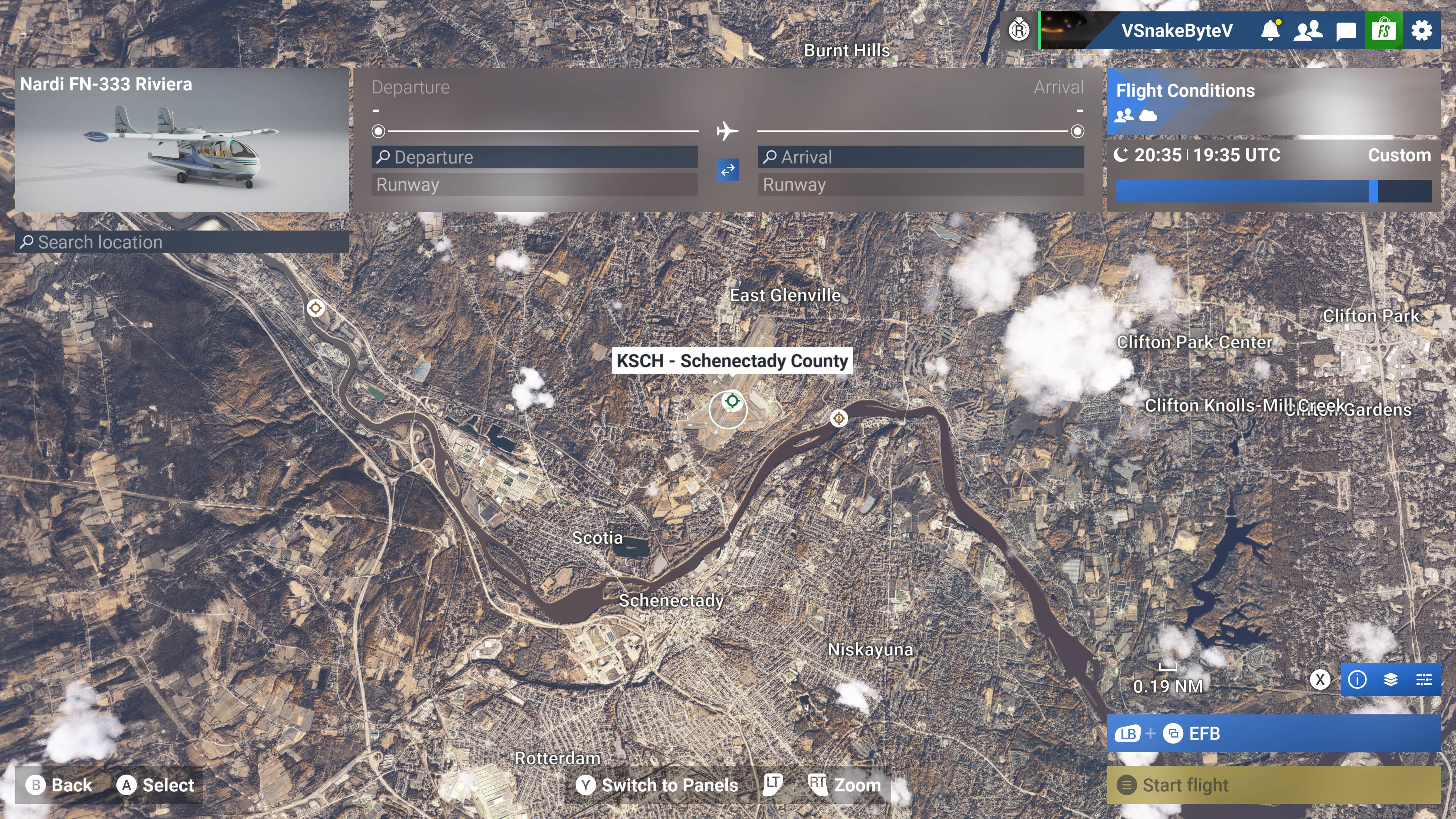This screenshot has width=1456, height=819.
Task: Open the FS marketplace icon
Action: click(x=1383, y=30)
